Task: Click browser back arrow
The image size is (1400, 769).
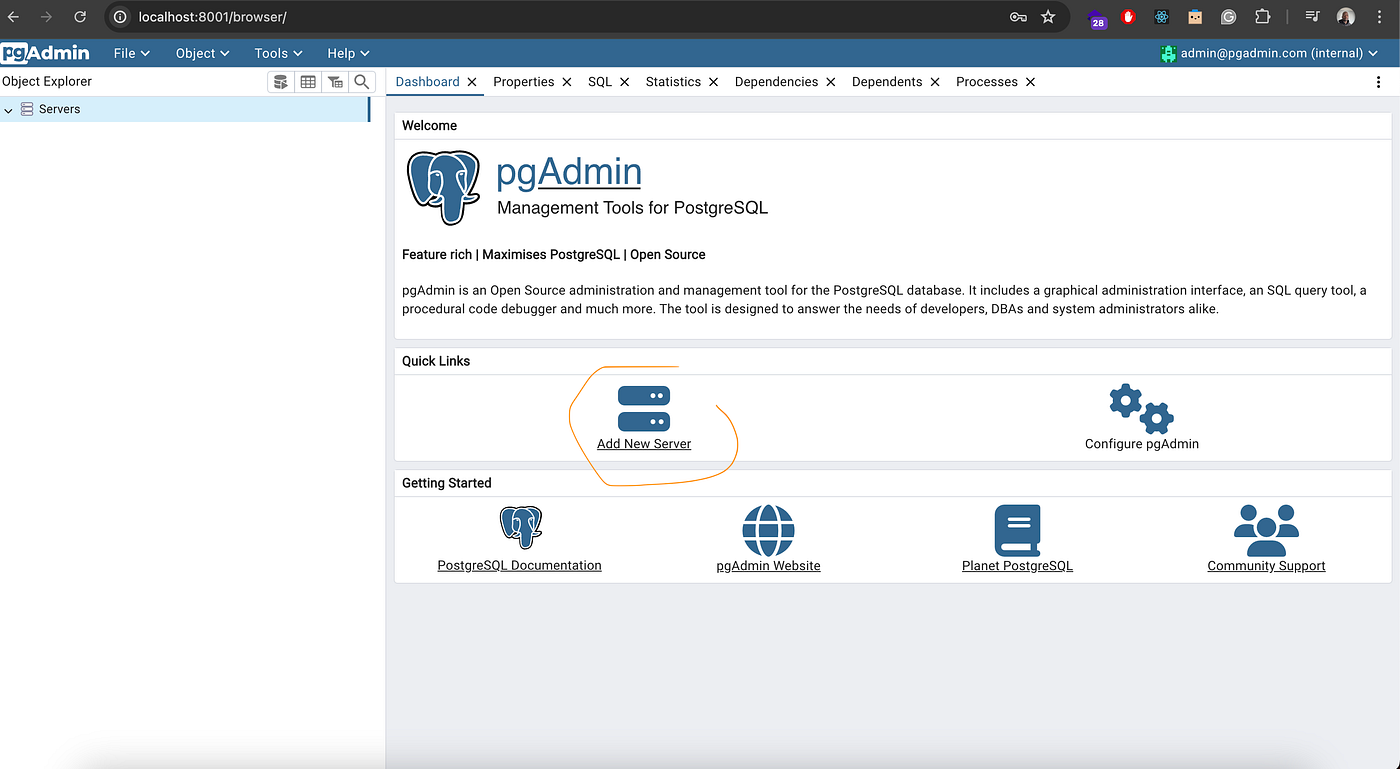Action: tap(14, 17)
